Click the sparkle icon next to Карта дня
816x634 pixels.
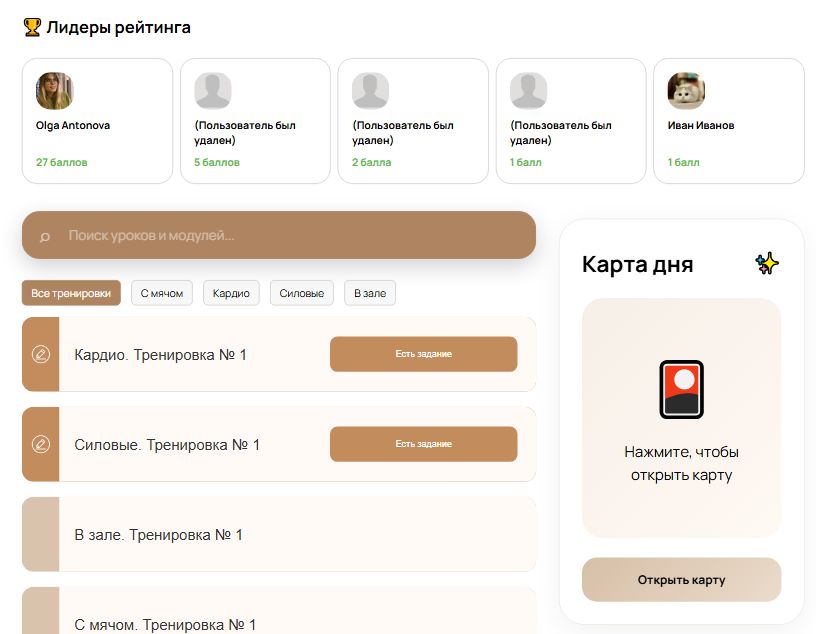767,263
